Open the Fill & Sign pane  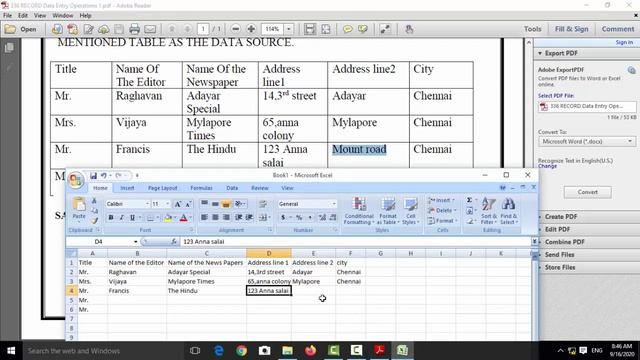click(x=571, y=29)
